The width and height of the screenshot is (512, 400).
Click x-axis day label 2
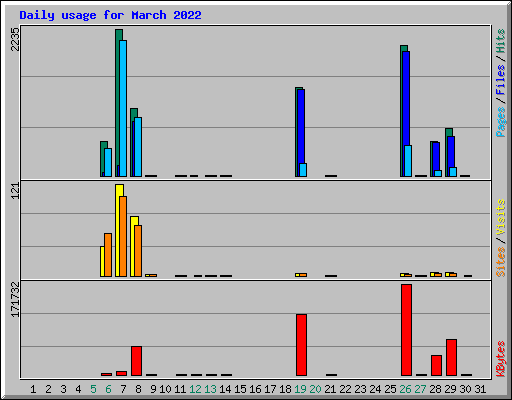[x=48, y=389]
